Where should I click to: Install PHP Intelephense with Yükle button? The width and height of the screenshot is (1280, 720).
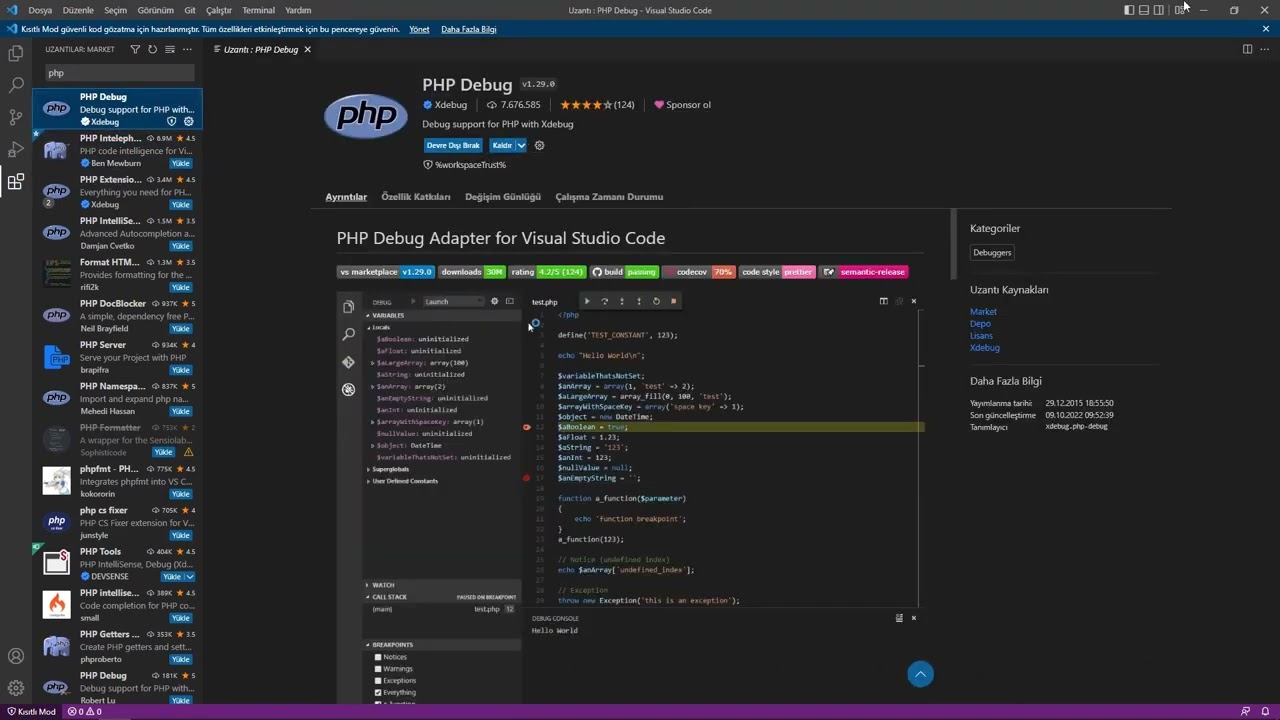[x=180, y=163]
